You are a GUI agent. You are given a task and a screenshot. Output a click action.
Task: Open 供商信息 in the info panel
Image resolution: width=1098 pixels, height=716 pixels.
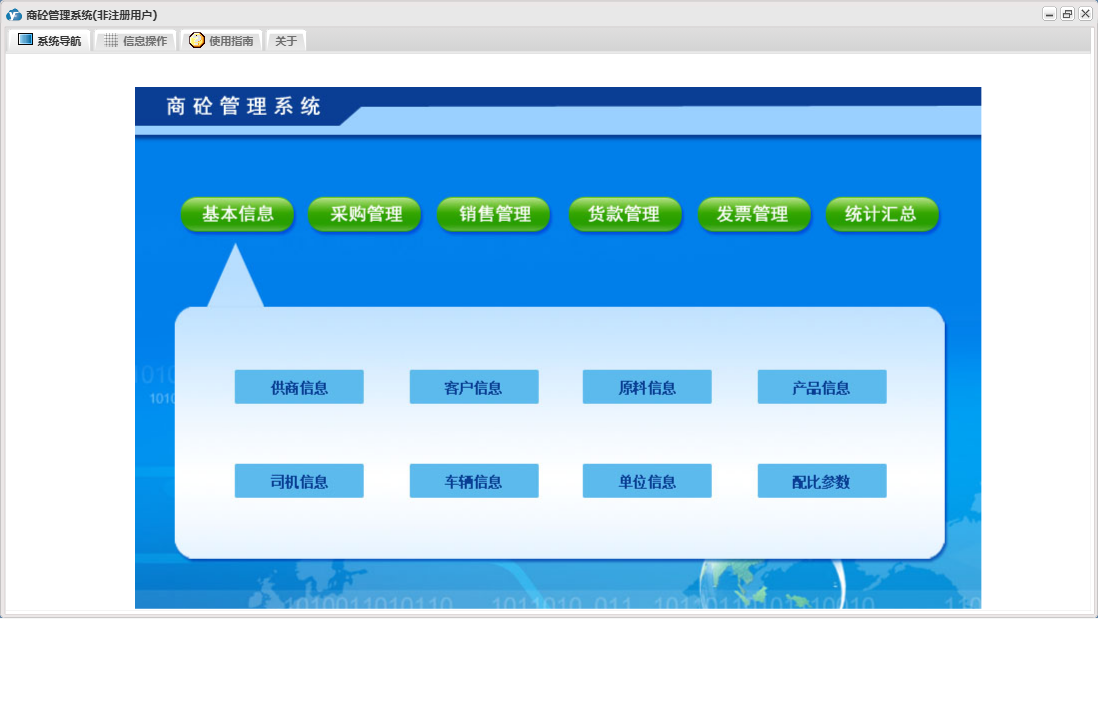299,387
